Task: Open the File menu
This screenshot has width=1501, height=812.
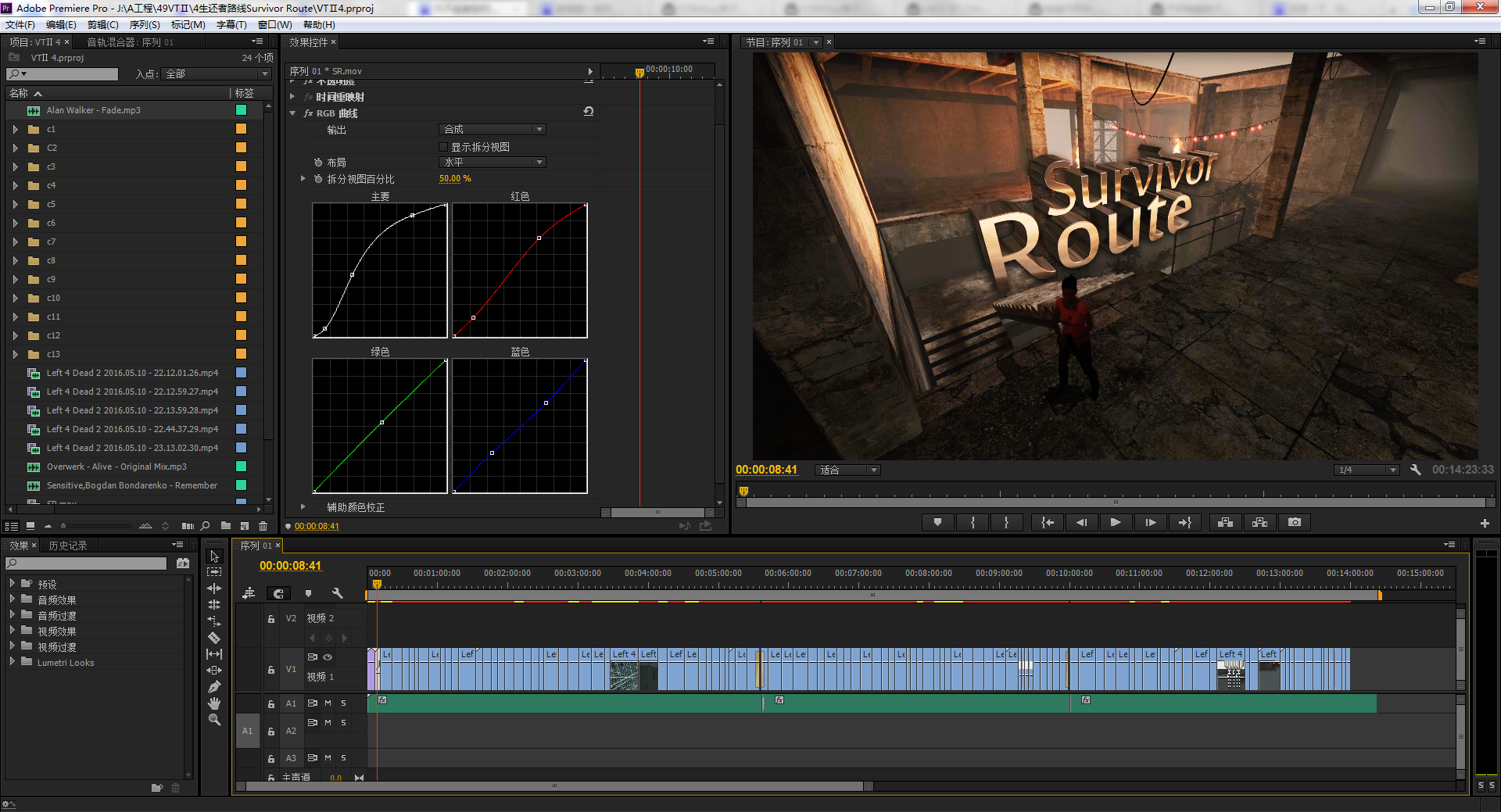Action: pos(20,25)
